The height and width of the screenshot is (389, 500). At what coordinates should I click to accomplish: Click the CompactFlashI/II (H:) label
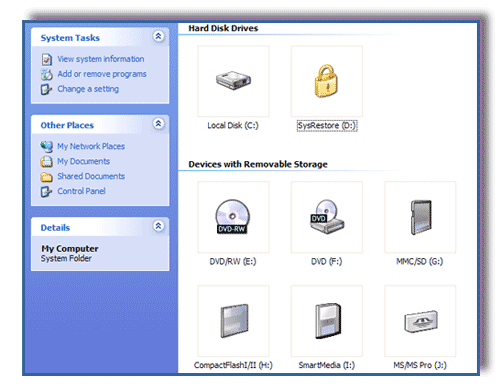[x=233, y=365]
